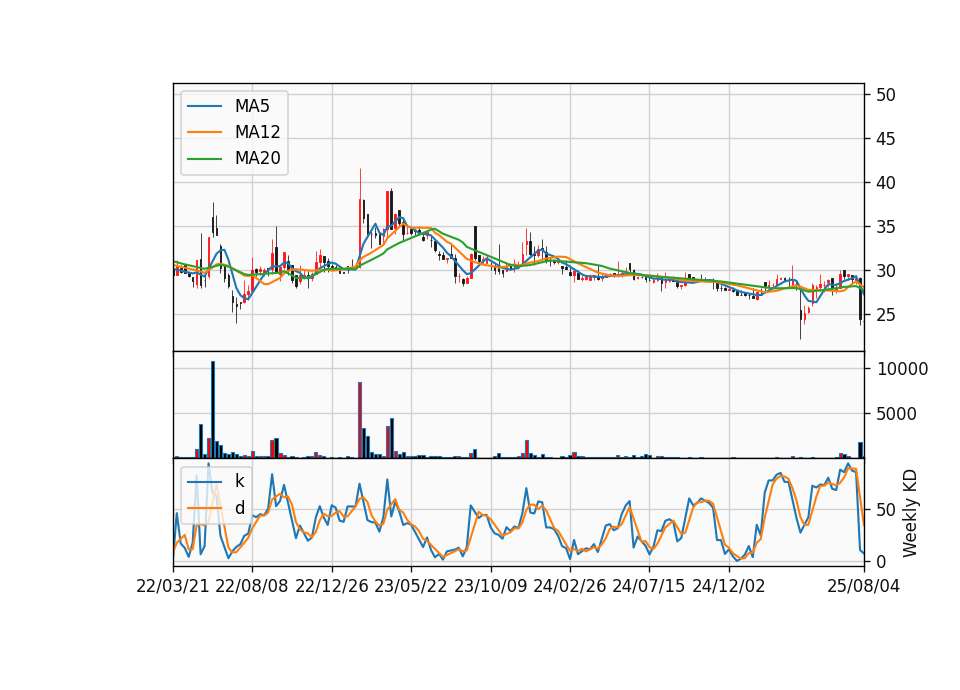Click the price axis value 50
960x690 pixels.
(x=886, y=95)
